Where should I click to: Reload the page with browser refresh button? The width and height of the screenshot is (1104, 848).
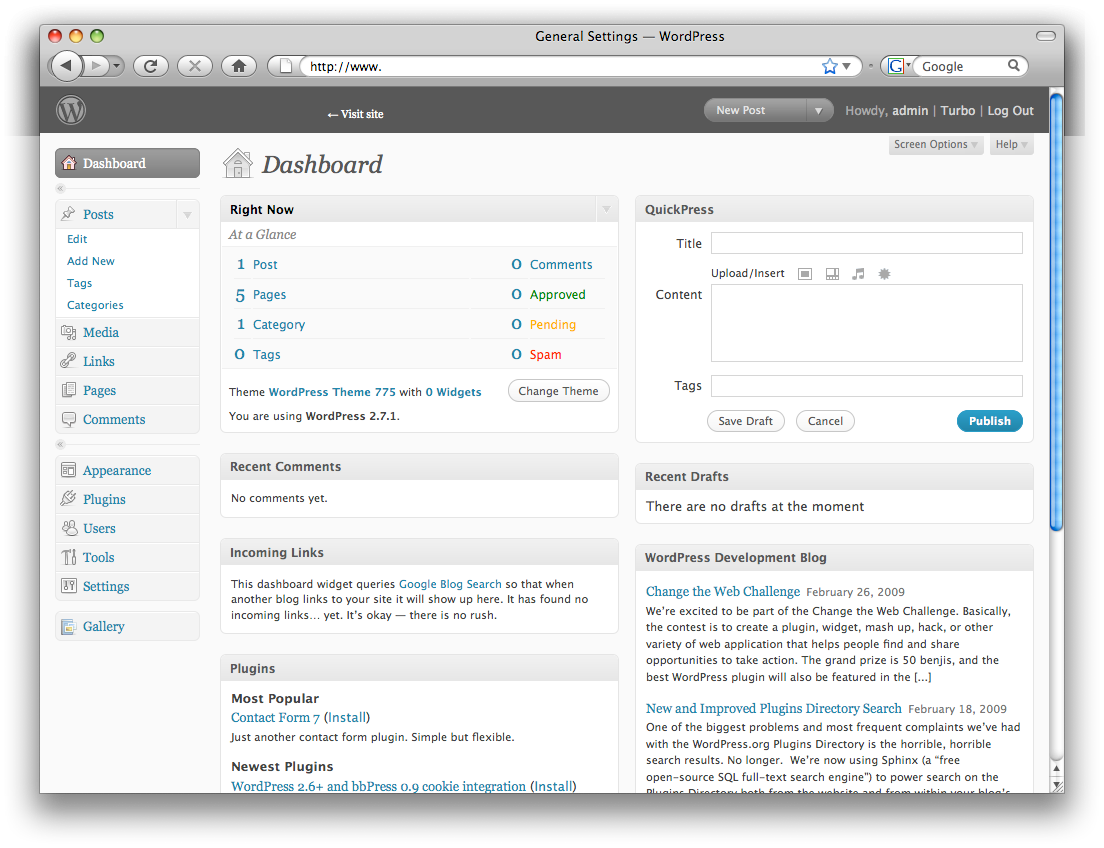pos(150,66)
